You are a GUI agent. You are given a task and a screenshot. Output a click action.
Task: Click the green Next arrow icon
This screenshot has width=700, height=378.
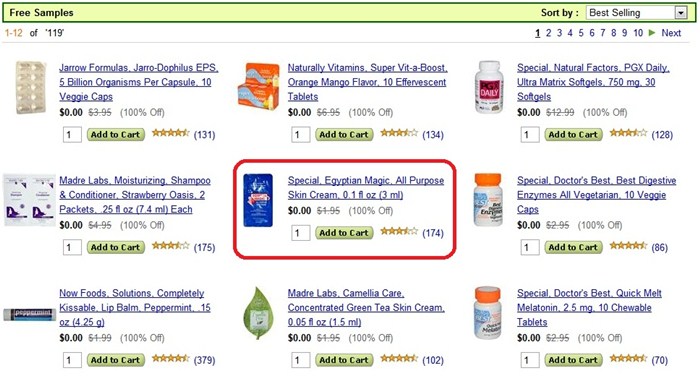click(x=652, y=33)
